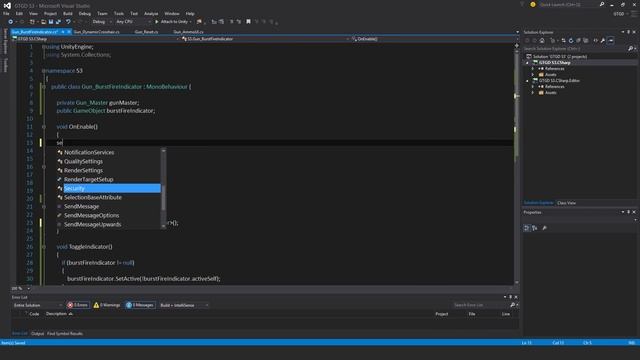The width and height of the screenshot is (640, 360).
Task: Switch to the Find Symbol Results tab
Action: [x=65, y=333]
